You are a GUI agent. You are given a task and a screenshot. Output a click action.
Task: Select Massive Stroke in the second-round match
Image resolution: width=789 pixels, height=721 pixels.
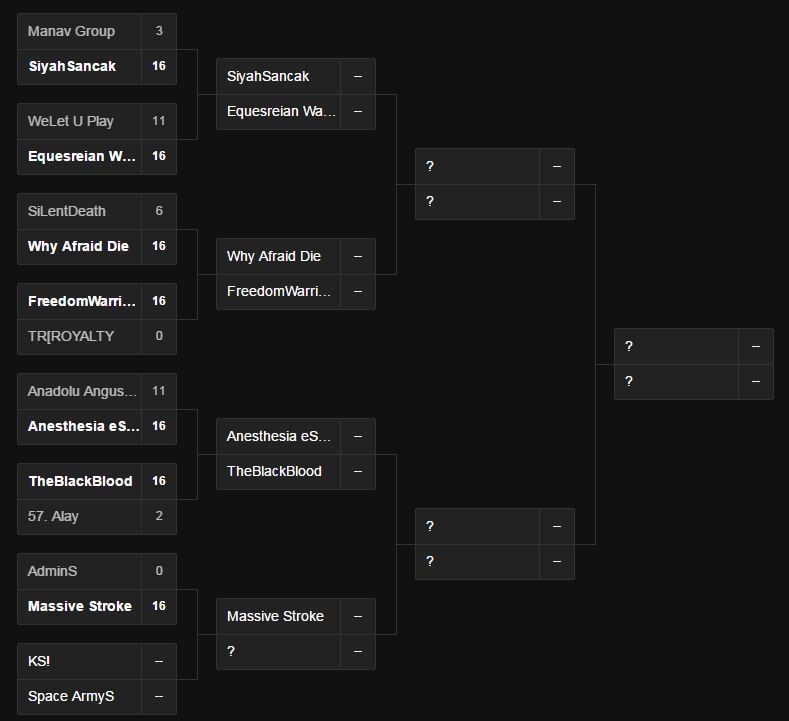(x=275, y=616)
